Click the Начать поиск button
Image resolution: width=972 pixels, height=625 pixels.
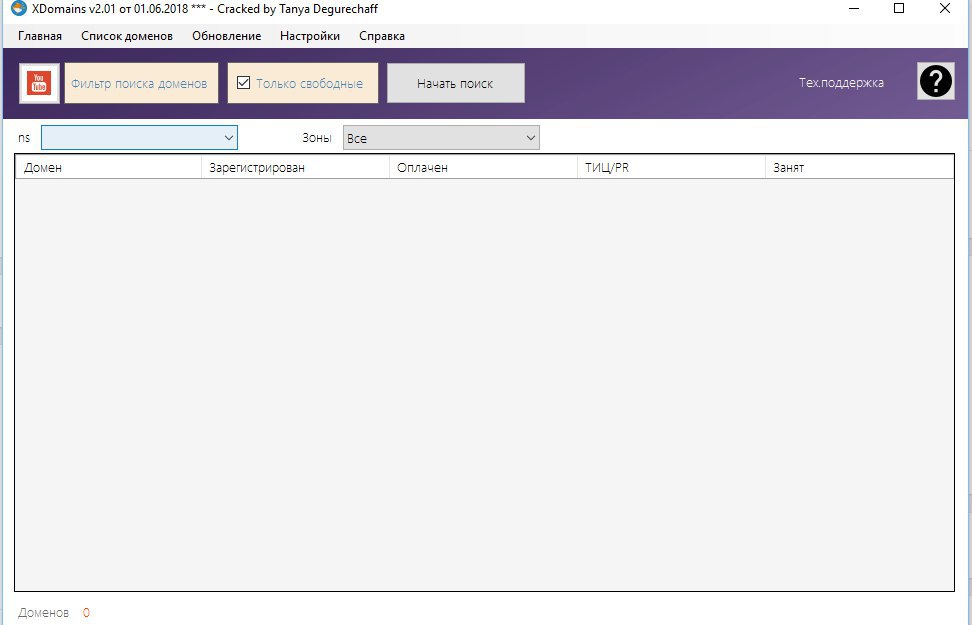coord(456,83)
